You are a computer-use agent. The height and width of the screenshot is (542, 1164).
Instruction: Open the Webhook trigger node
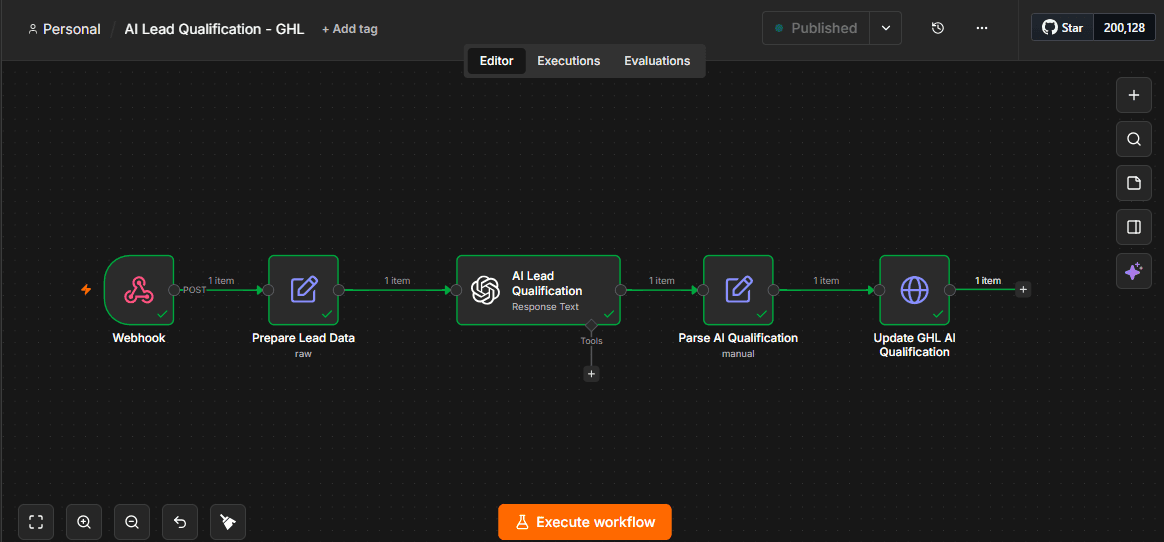pos(140,290)
